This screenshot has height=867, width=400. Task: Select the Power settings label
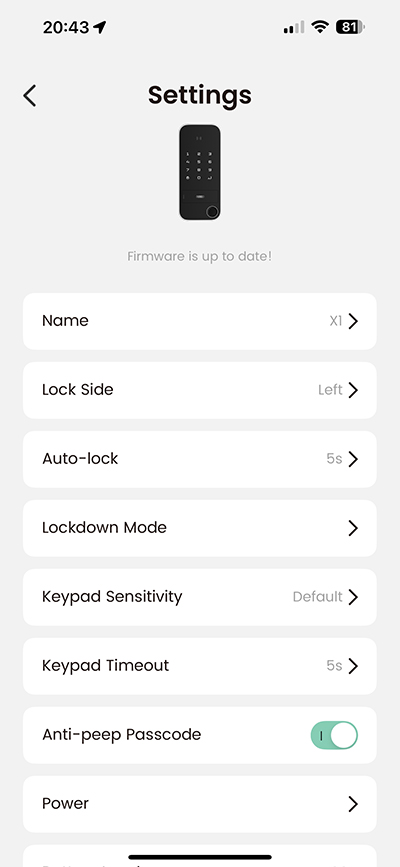65,803
